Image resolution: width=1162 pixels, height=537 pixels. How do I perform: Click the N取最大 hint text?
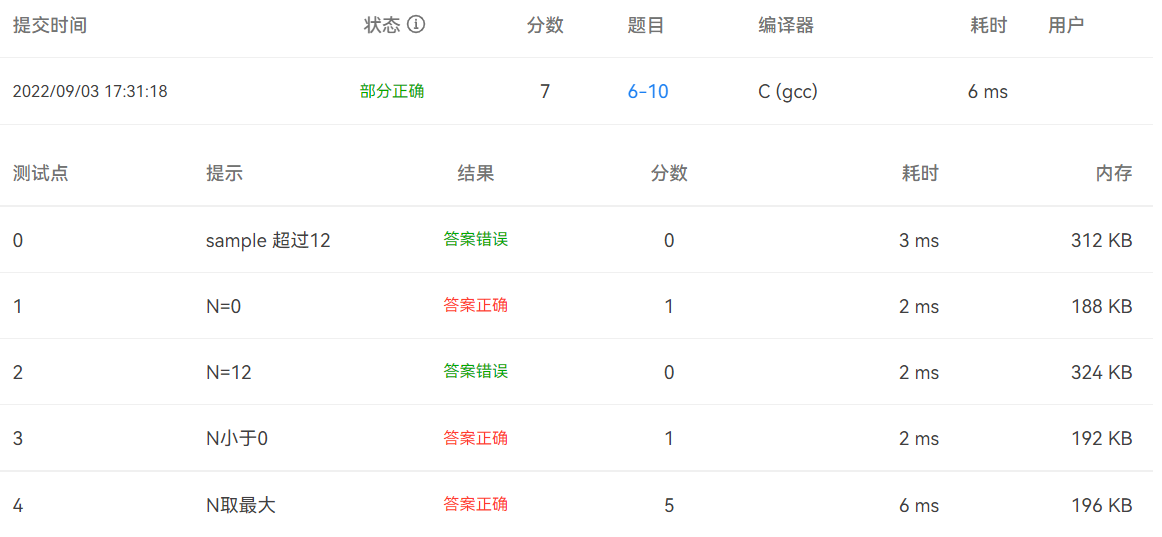coord(240,505)
